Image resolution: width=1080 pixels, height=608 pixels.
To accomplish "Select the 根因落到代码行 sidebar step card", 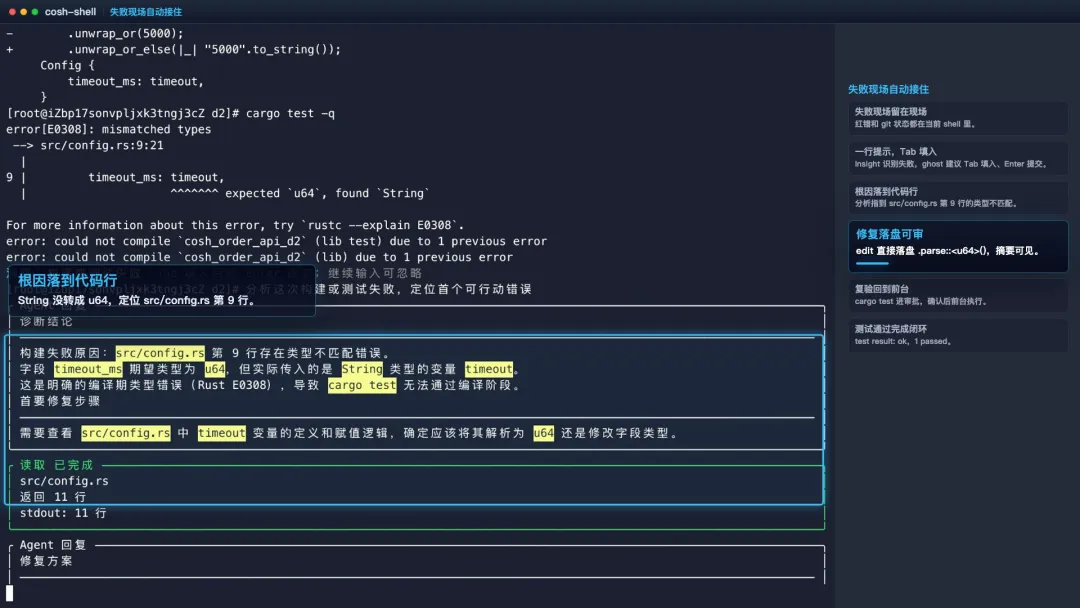I will 958,197.
